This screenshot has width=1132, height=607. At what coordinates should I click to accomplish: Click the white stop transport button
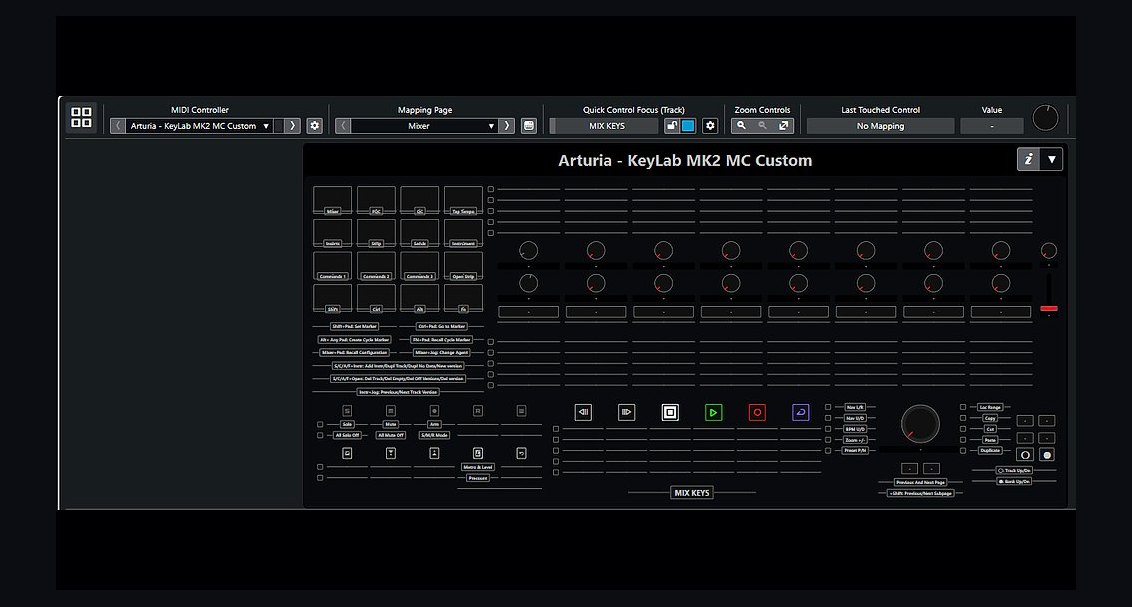pos(670,412)
